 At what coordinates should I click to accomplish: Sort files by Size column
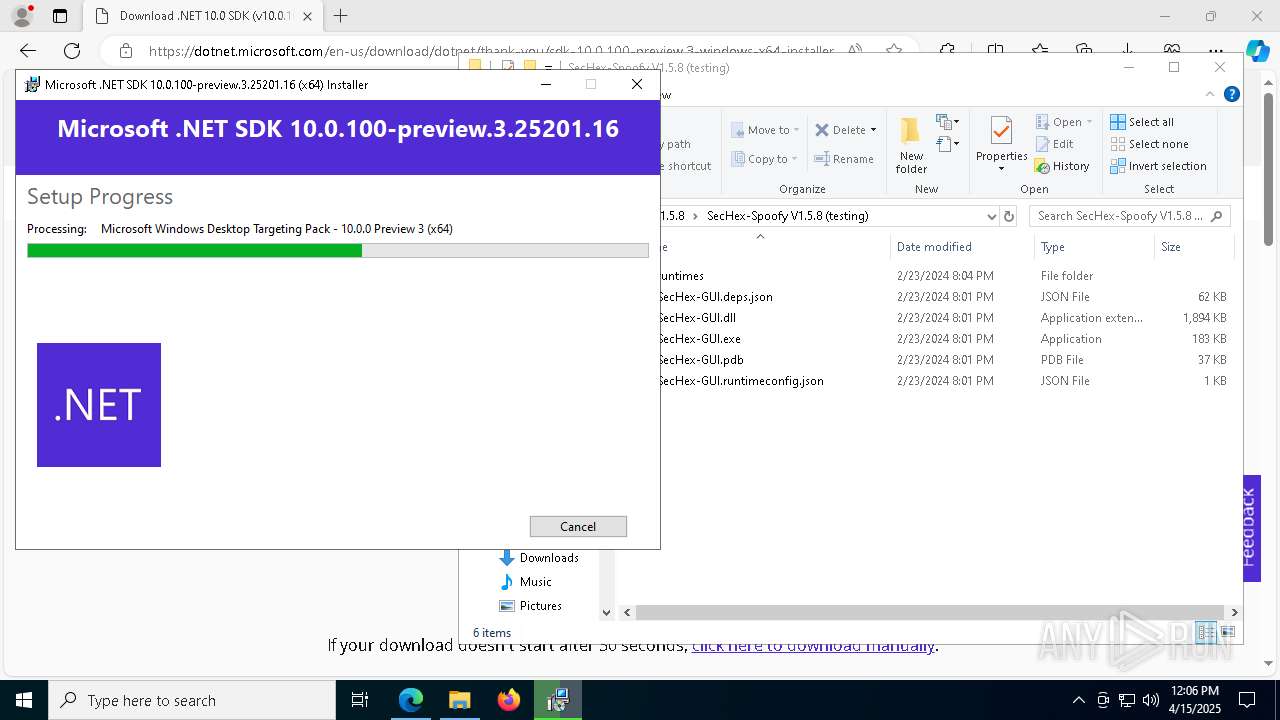click(1170, 247)
